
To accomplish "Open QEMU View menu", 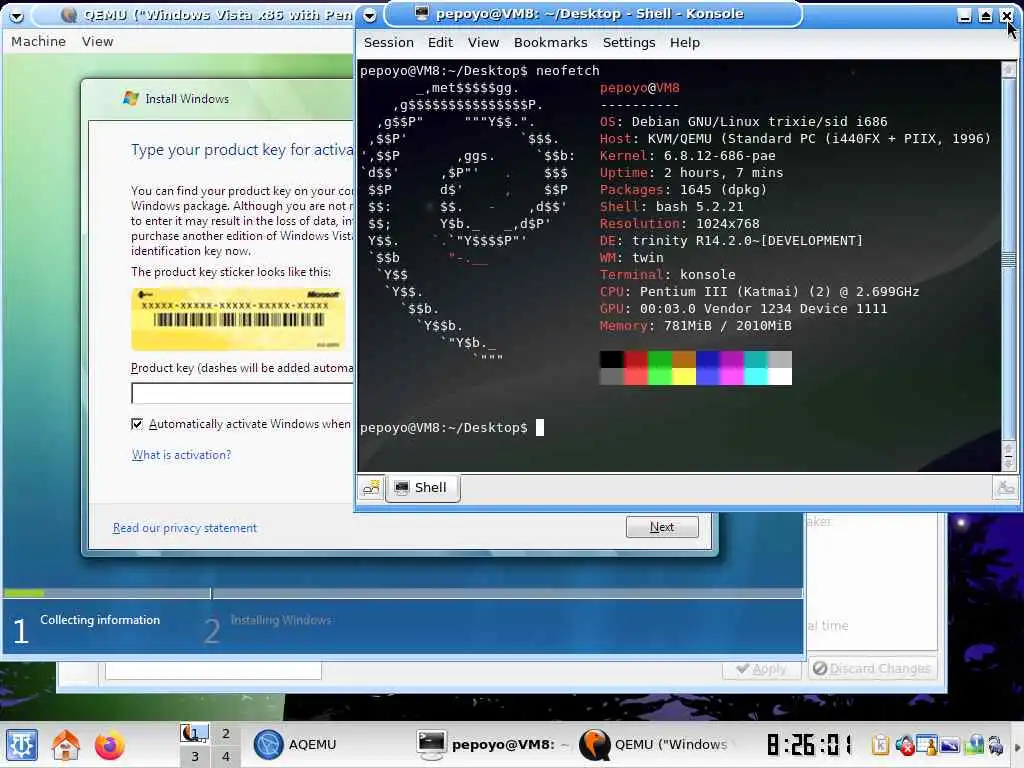I will (x=97, y=41).
